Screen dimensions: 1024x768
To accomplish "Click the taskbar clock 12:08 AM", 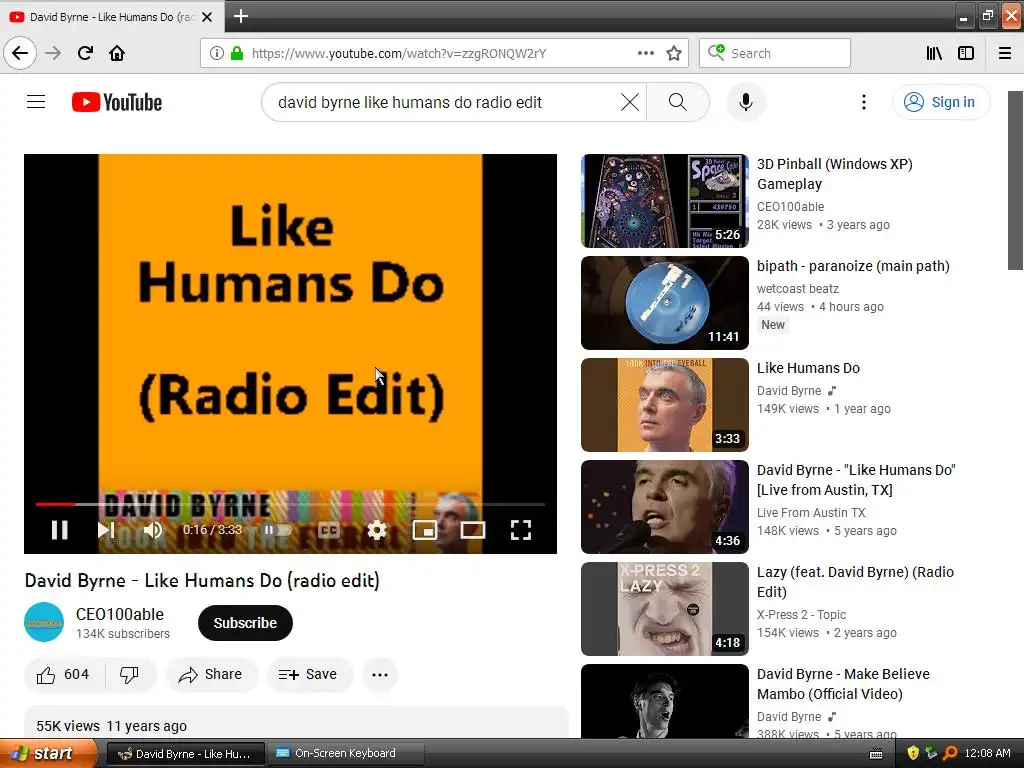I will [987, 753].
